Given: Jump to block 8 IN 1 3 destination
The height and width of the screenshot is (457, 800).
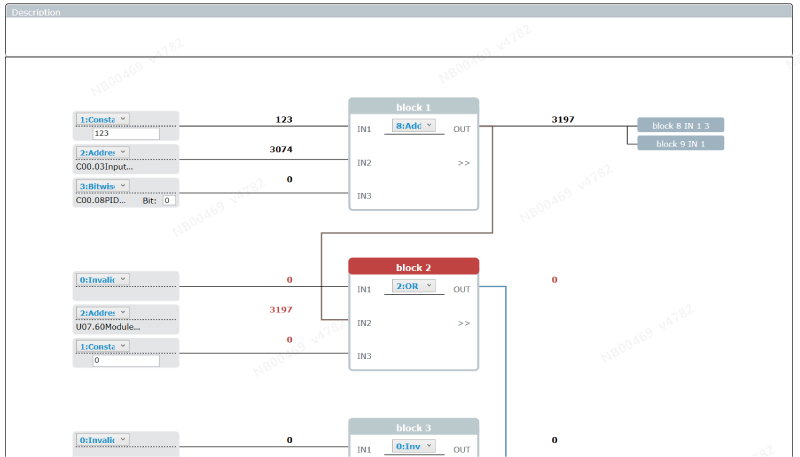Looking at the screenshot, I should [680, 125].
